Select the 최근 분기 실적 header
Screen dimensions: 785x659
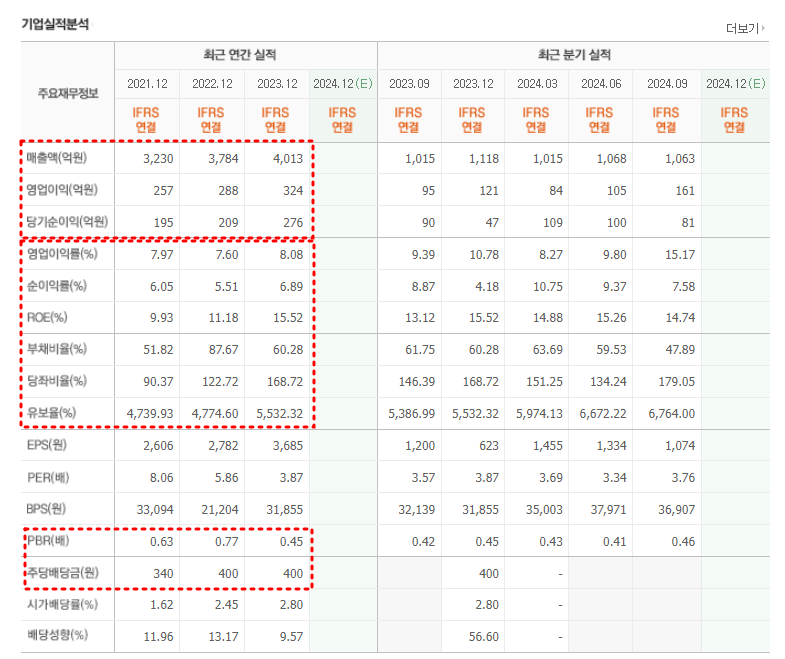(574, 55)
